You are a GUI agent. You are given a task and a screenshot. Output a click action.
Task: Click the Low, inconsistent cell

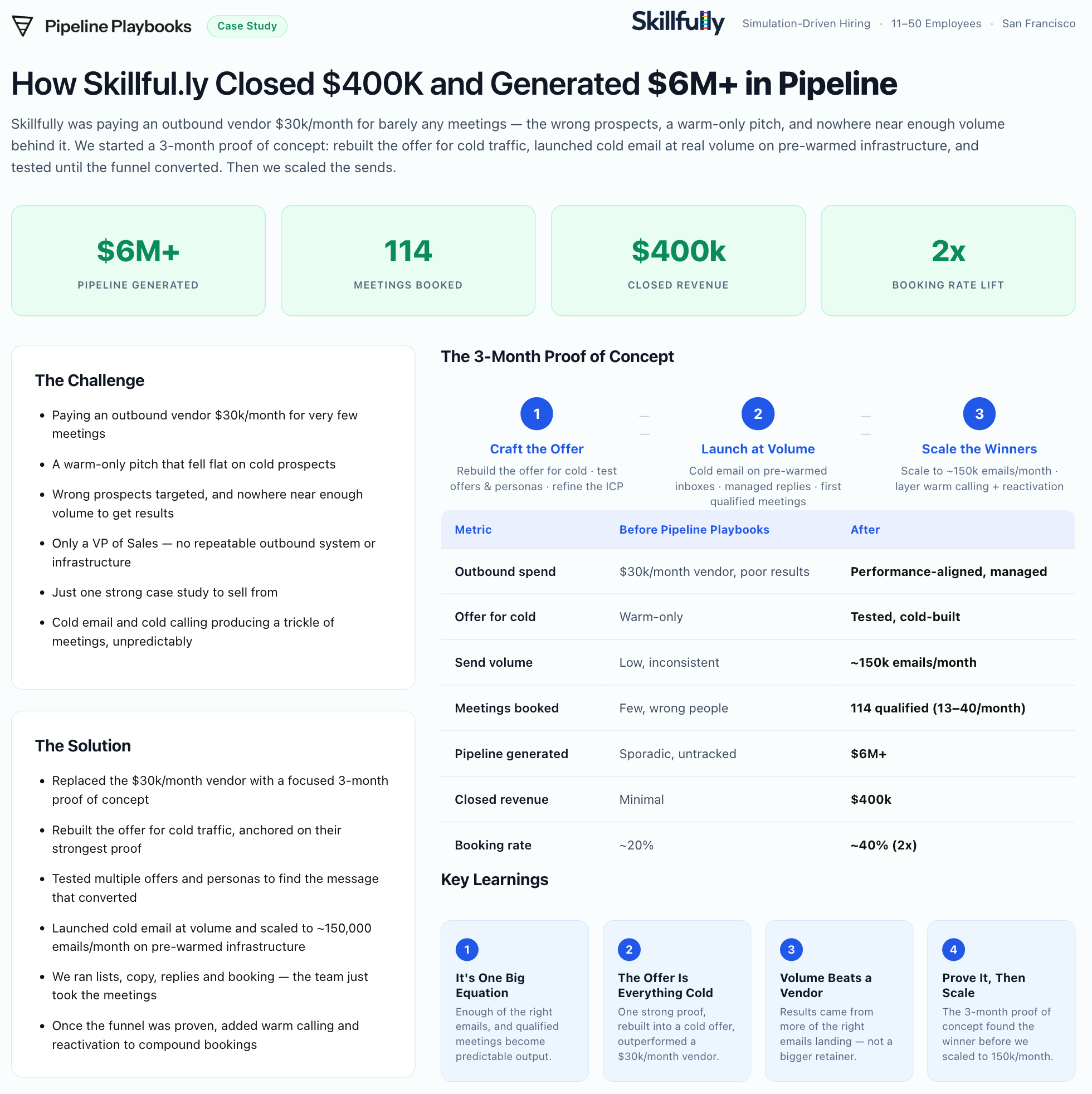click(x=669, y=662)
